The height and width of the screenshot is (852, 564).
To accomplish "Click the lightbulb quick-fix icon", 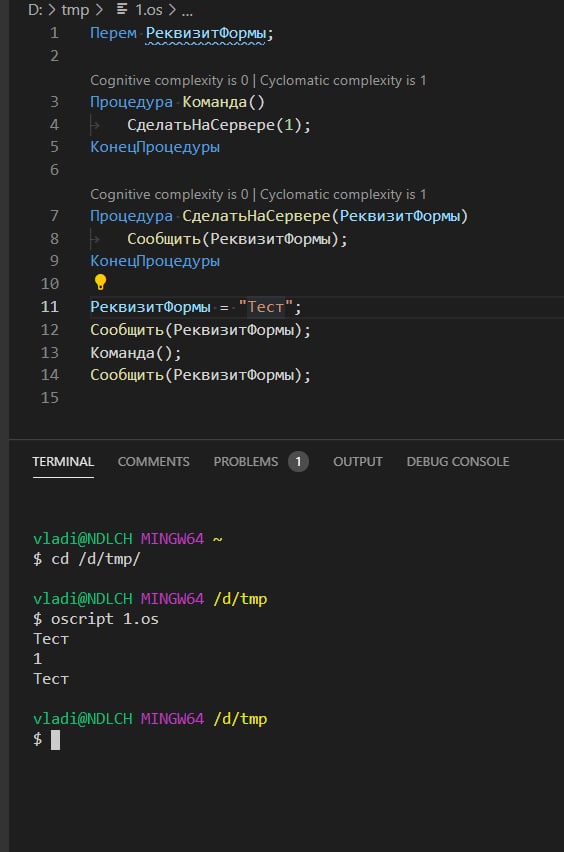I will (x=101, y=282).
